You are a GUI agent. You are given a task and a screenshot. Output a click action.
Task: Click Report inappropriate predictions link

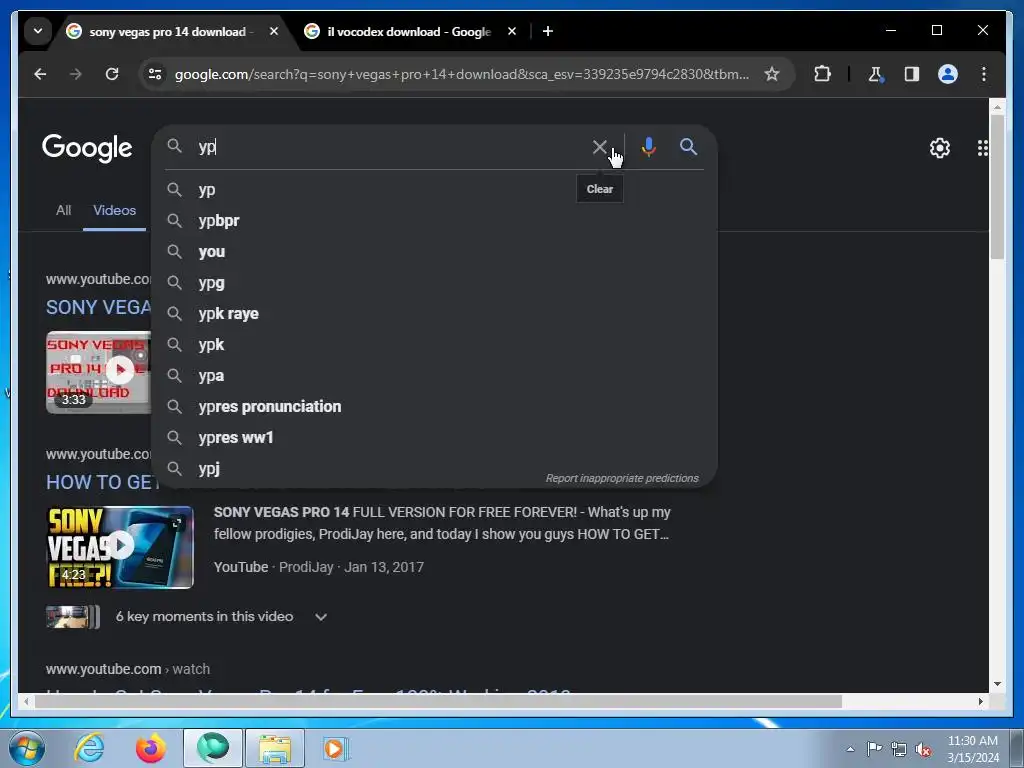(622, 478)
